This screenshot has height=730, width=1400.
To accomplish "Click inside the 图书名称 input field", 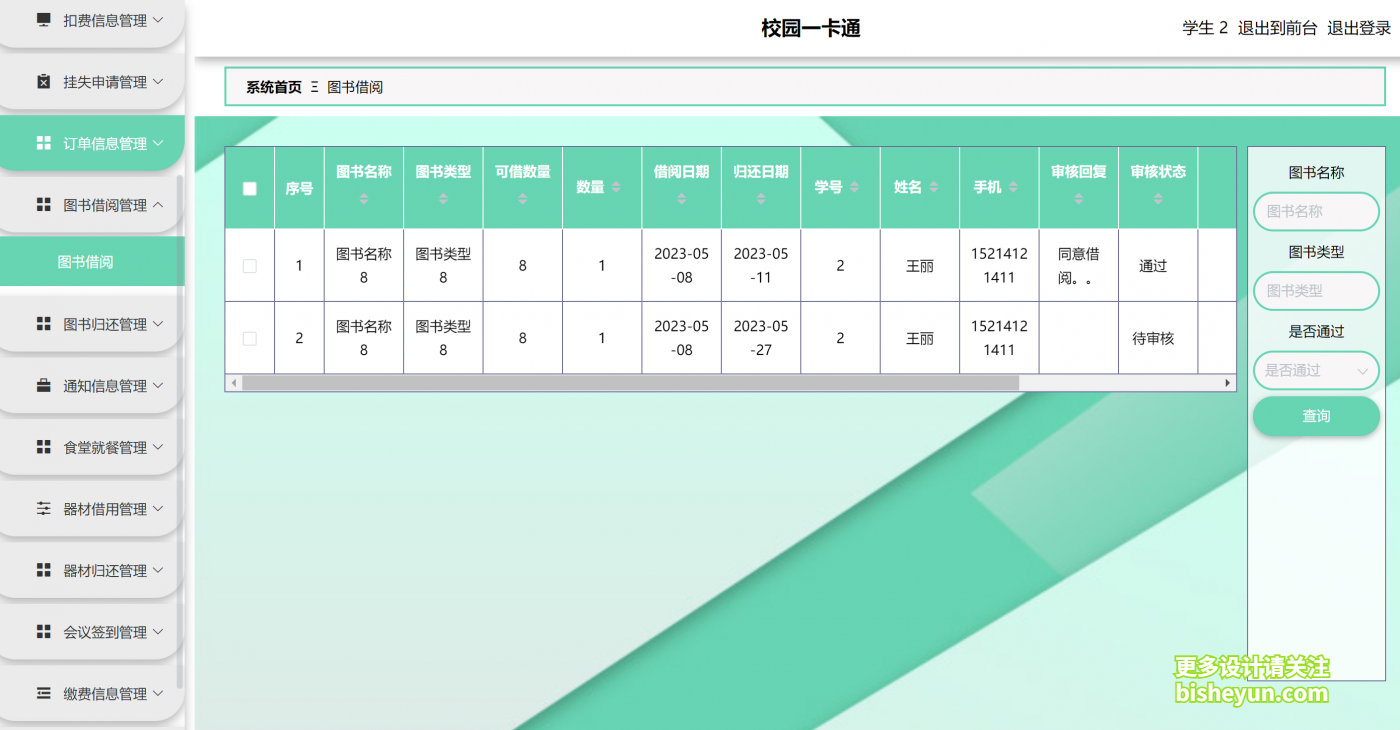I will [x=1316, y=212].
